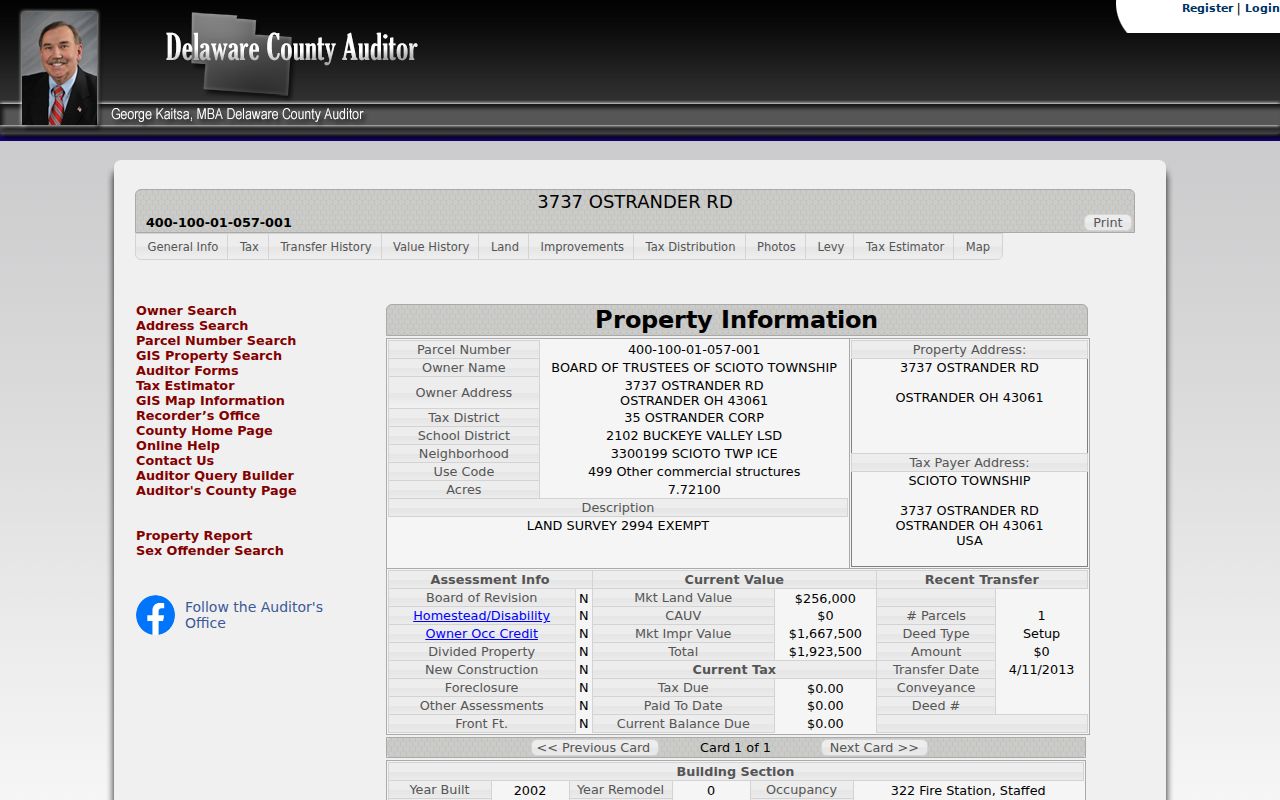Click the Transfer Date 4/11/2013
This screenshot has width=1280, height=800.
pos(1041,670)
